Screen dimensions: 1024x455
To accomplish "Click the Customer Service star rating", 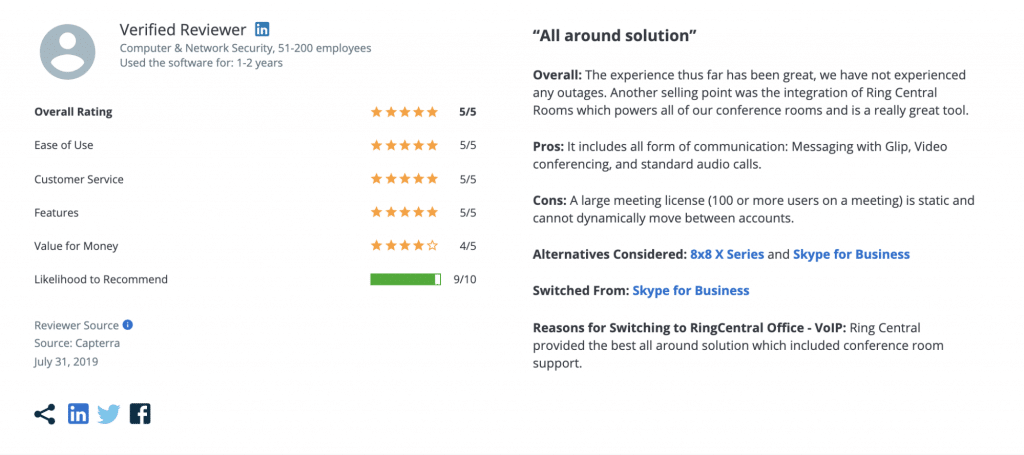I will coord(404,179).
